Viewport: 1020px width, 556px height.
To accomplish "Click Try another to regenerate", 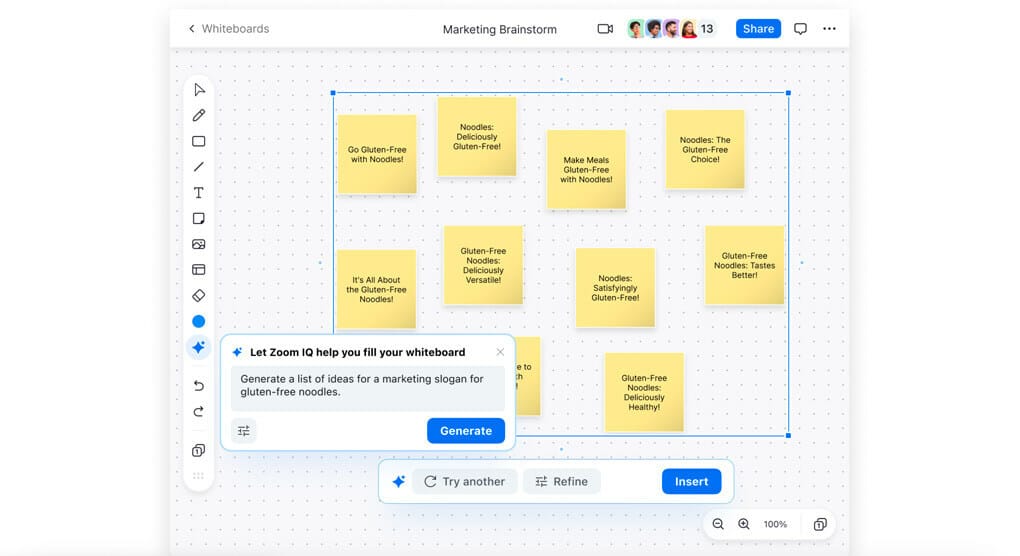I will (x=464, y=481).
